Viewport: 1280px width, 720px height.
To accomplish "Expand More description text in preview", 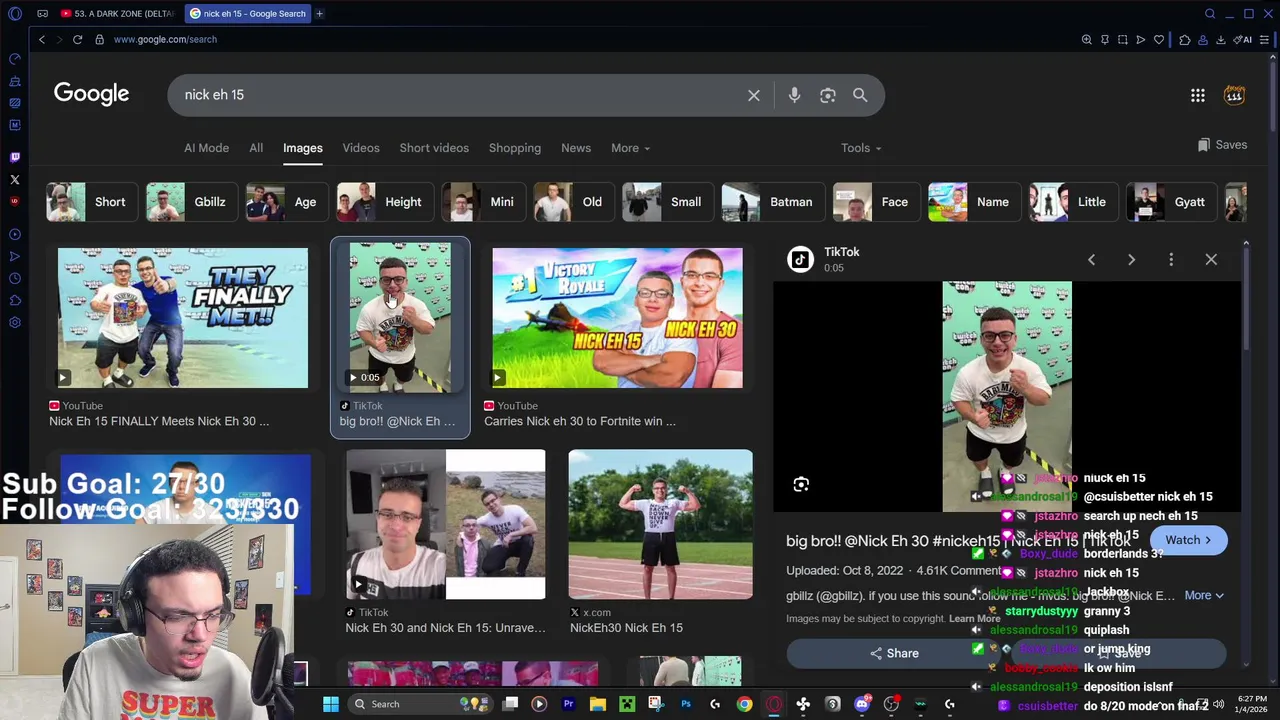I will (x=1204, y=596).
